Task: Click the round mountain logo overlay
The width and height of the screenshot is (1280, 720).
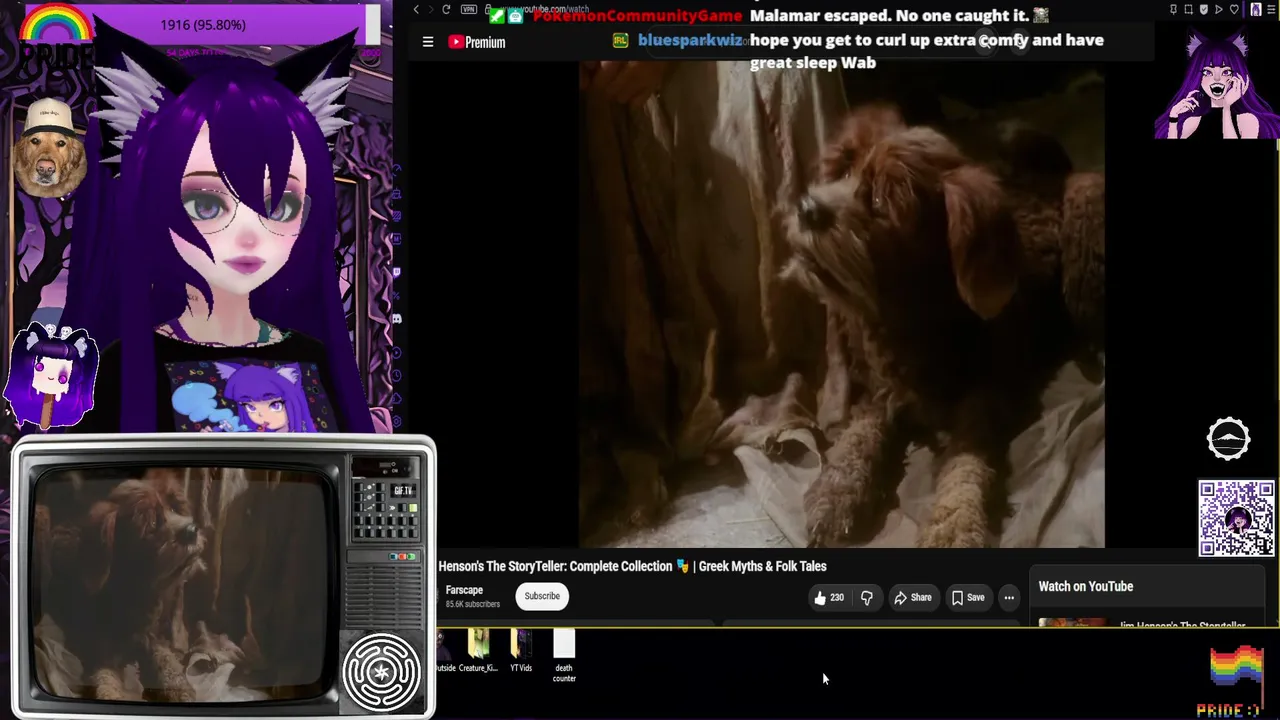Action: 1228,439
